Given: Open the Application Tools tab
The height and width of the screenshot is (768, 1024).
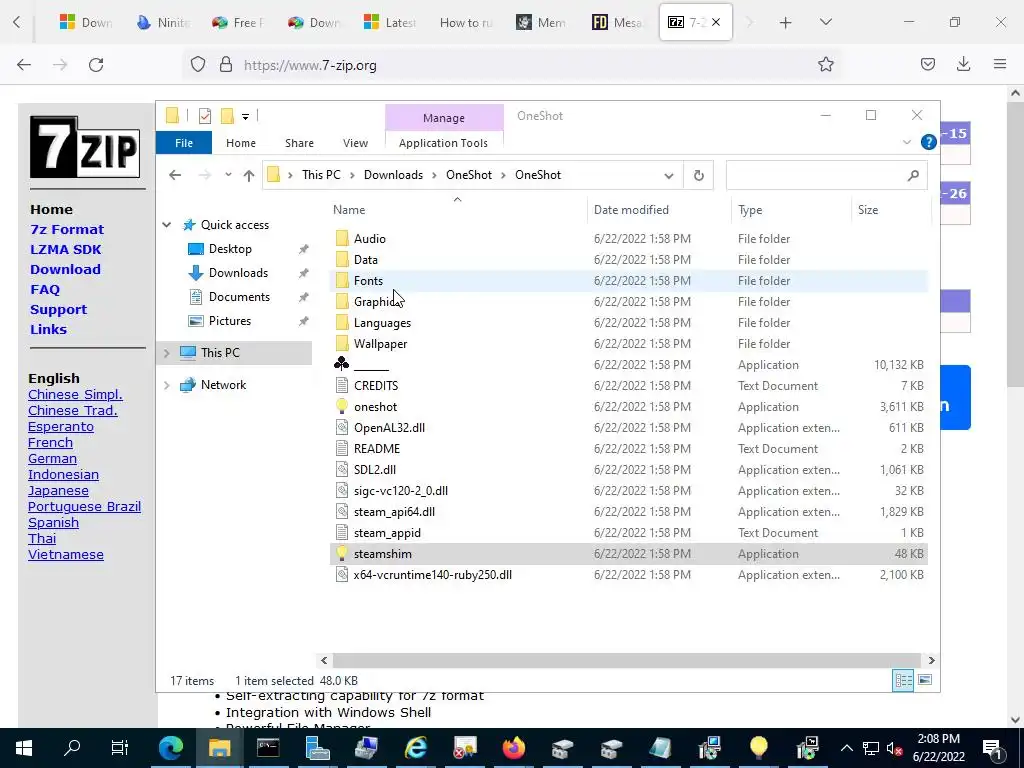Looking at the screenshot, I should tap(443, 143).
